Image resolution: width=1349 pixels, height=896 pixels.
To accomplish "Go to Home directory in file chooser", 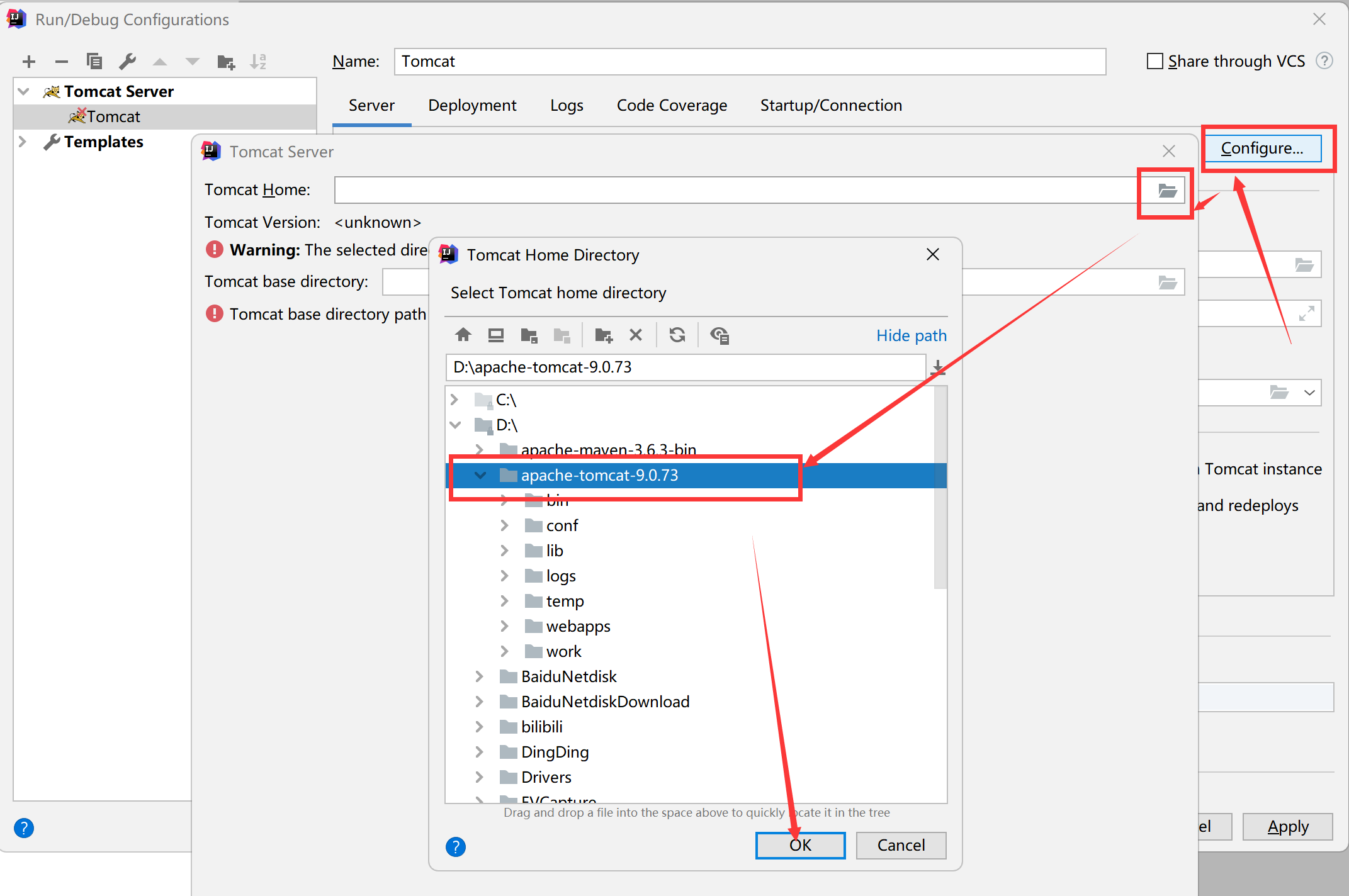I will (463, 335).
